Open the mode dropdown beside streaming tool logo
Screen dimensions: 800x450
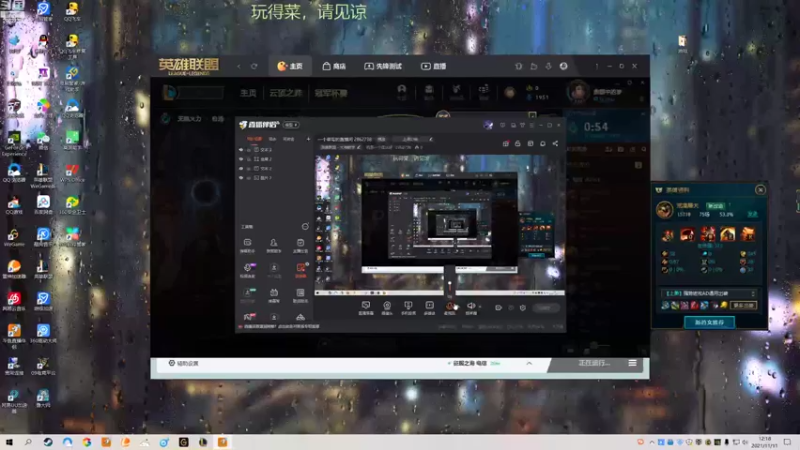coord(291,125)
